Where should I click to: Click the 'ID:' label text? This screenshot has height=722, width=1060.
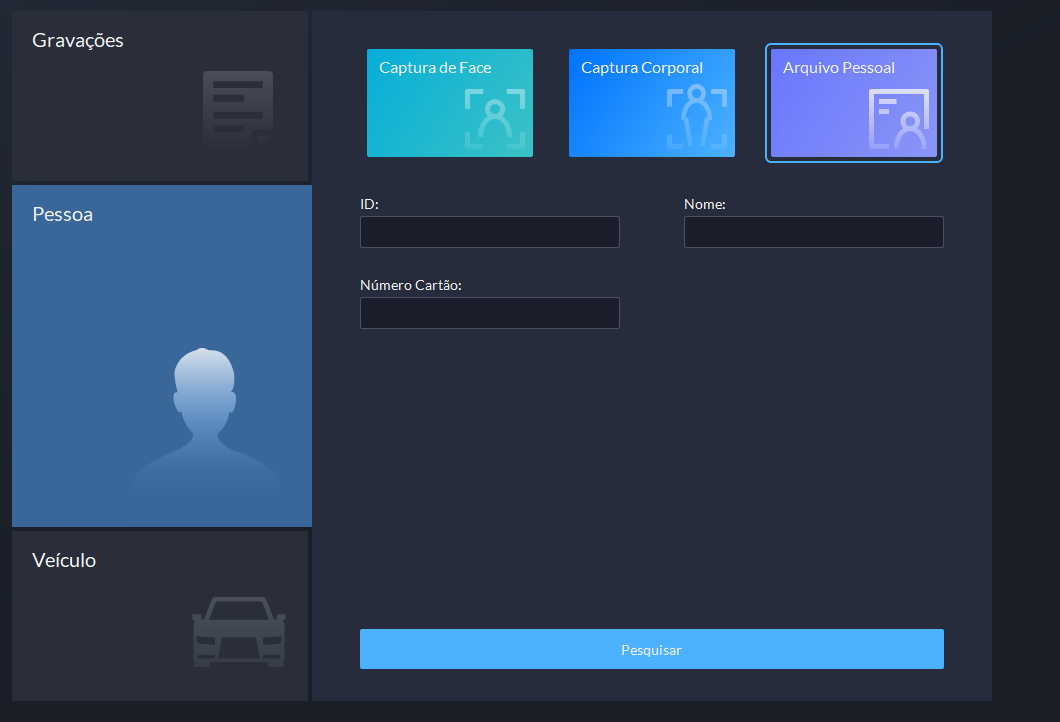[369, 204]
